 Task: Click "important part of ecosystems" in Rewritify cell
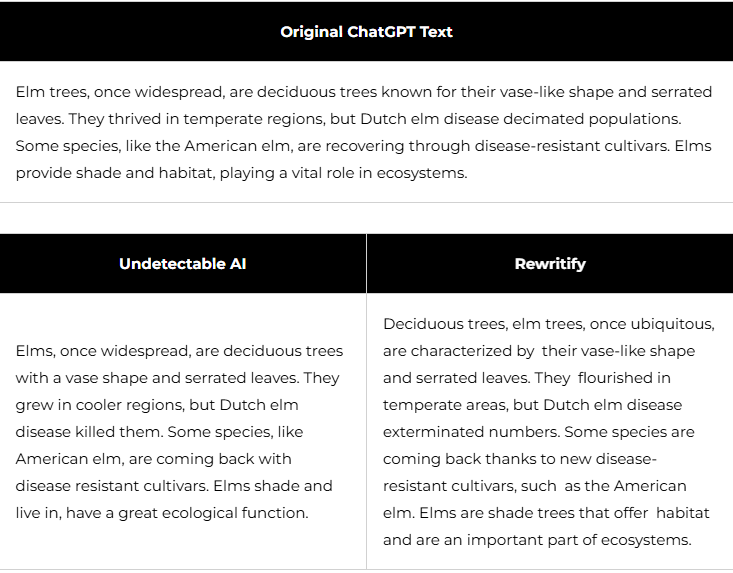coord(578,540)
